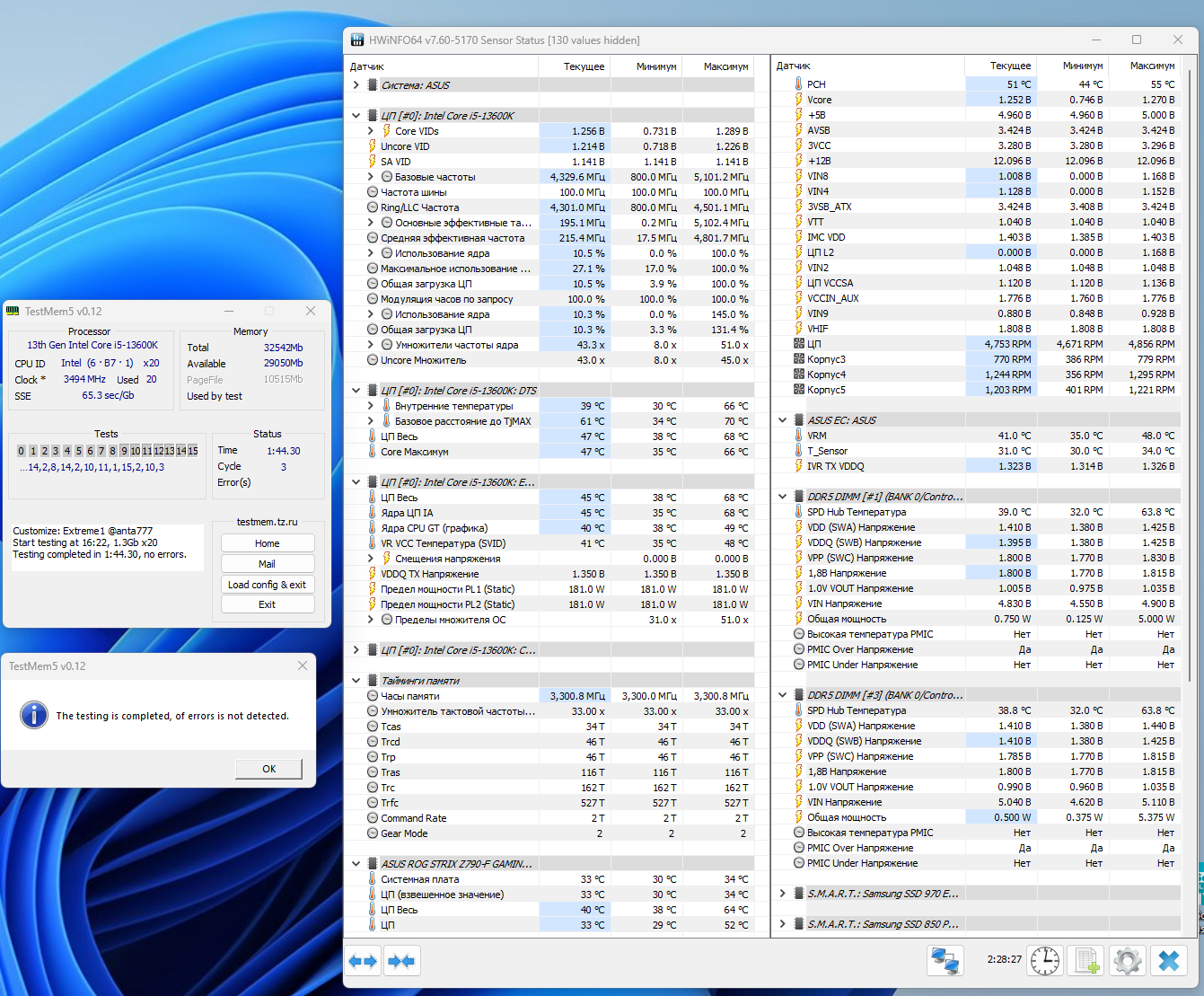Click OK in the TestMem5 completion dialog

[x=269, y=769]
